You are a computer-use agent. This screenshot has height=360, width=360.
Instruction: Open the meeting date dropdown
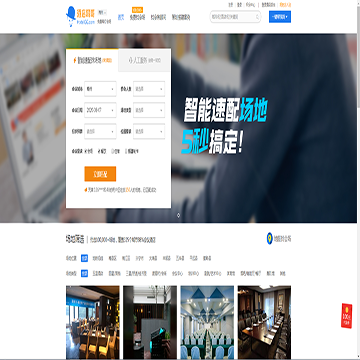click(x=100, y=110)
